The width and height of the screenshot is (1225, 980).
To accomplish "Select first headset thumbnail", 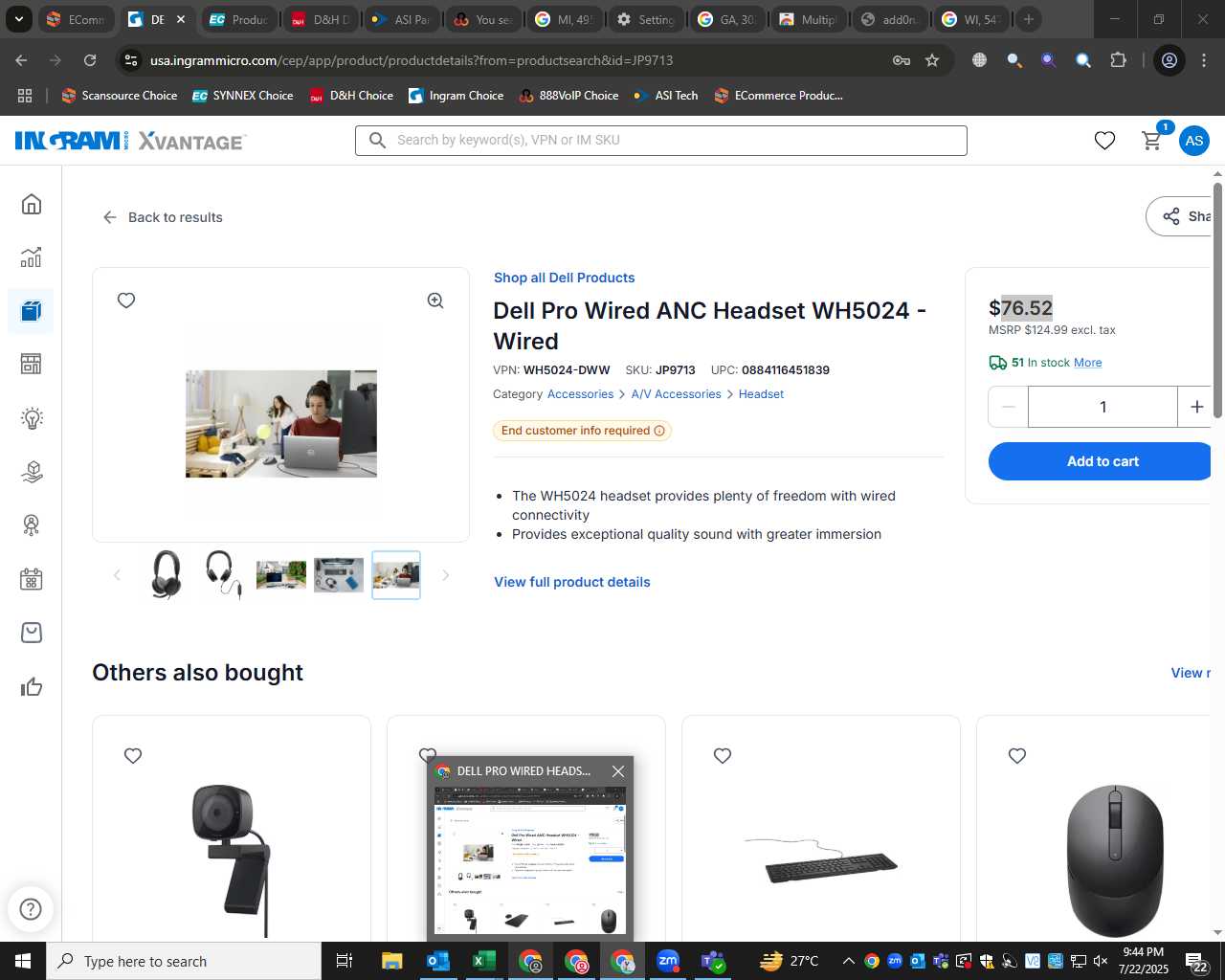I will point(167,575).
